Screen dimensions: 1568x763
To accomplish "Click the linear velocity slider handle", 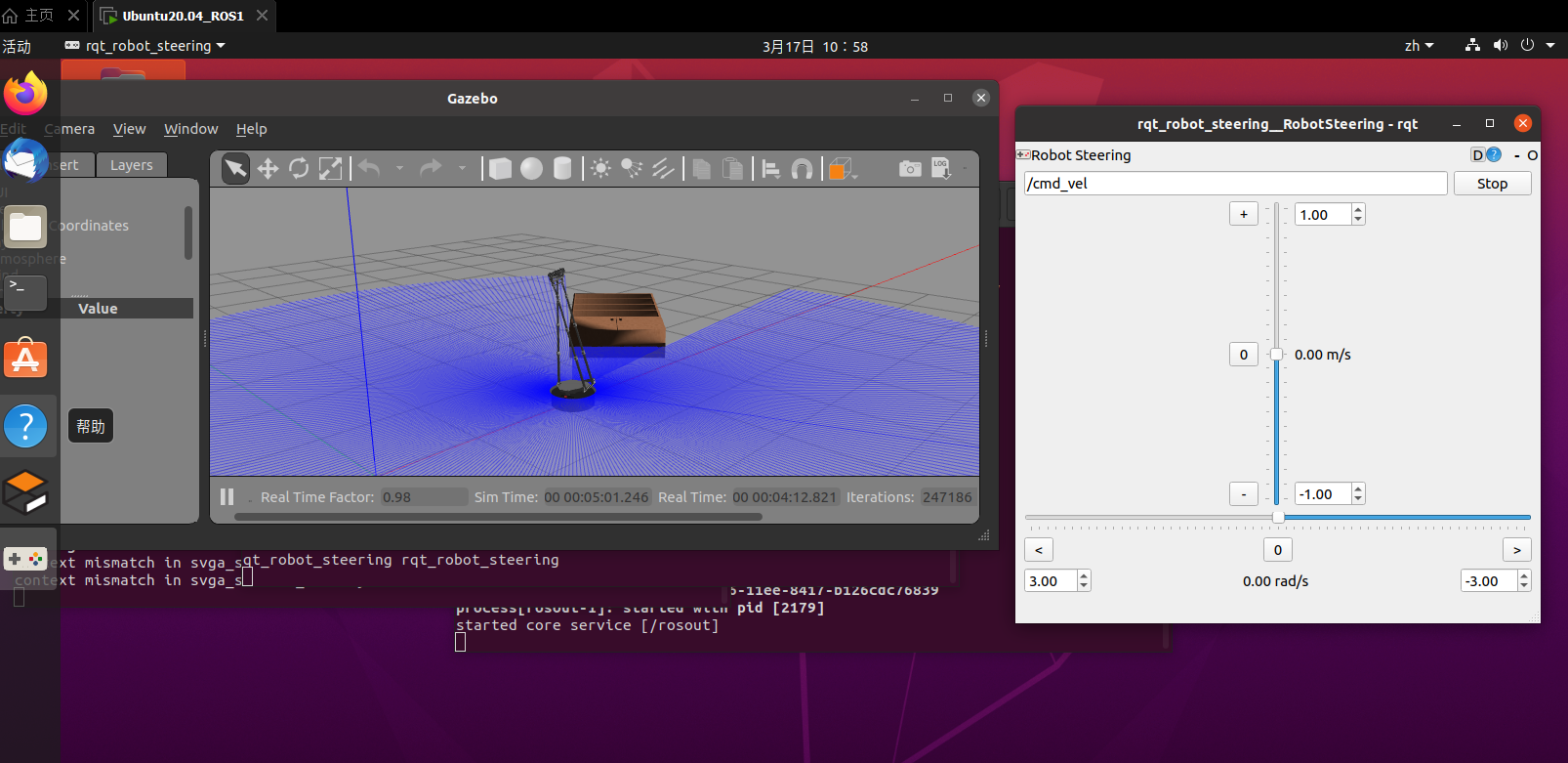I will click(1276, 355).
